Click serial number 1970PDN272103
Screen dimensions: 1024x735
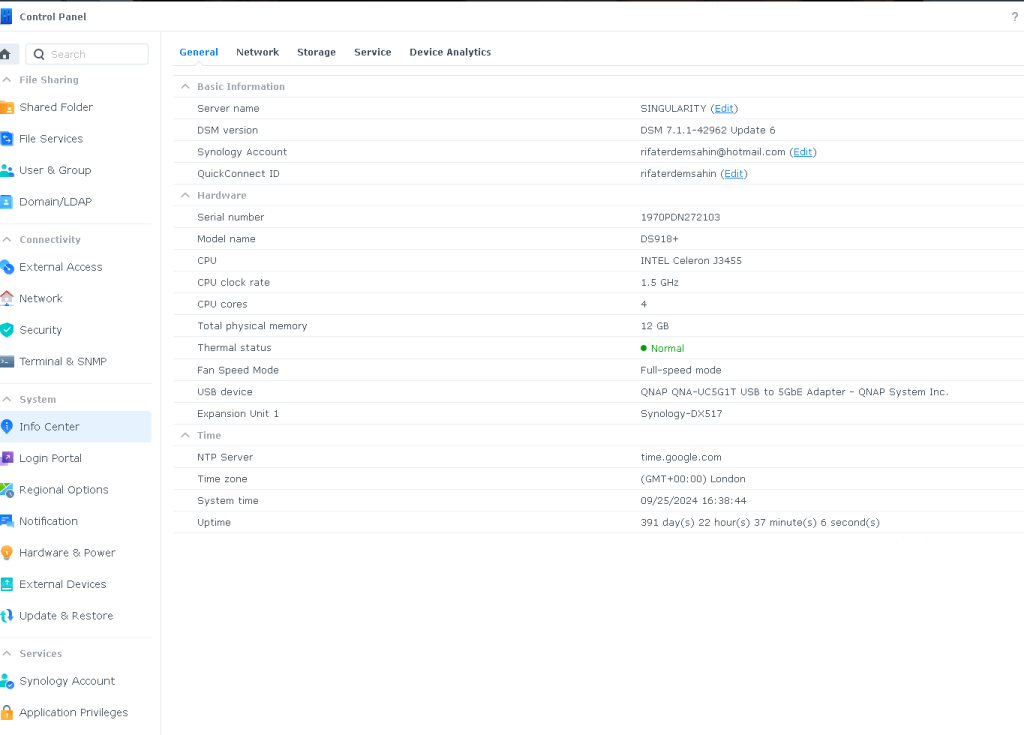coord(680,218)
